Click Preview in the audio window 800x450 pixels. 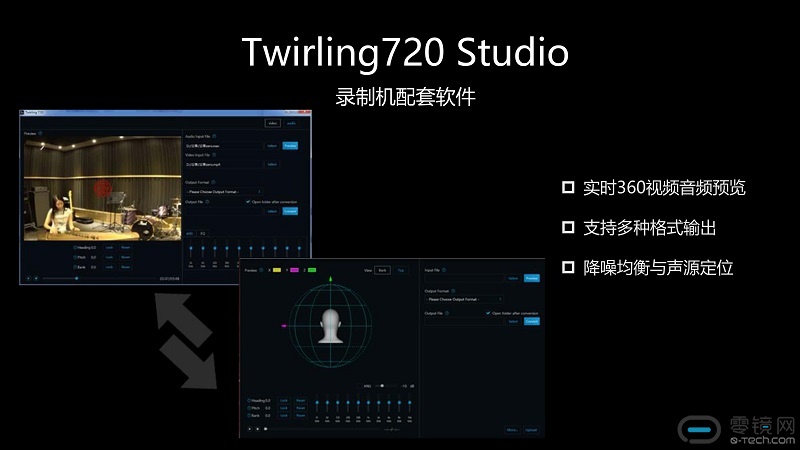tap(532, 278)
